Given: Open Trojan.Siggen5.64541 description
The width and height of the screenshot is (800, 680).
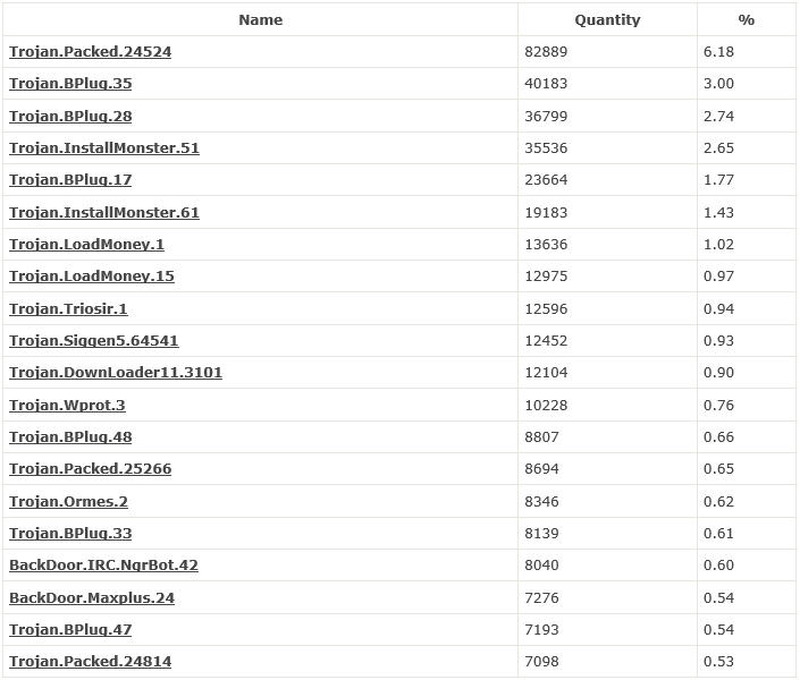Looking at the screenshot, I should tap(94, 341).
